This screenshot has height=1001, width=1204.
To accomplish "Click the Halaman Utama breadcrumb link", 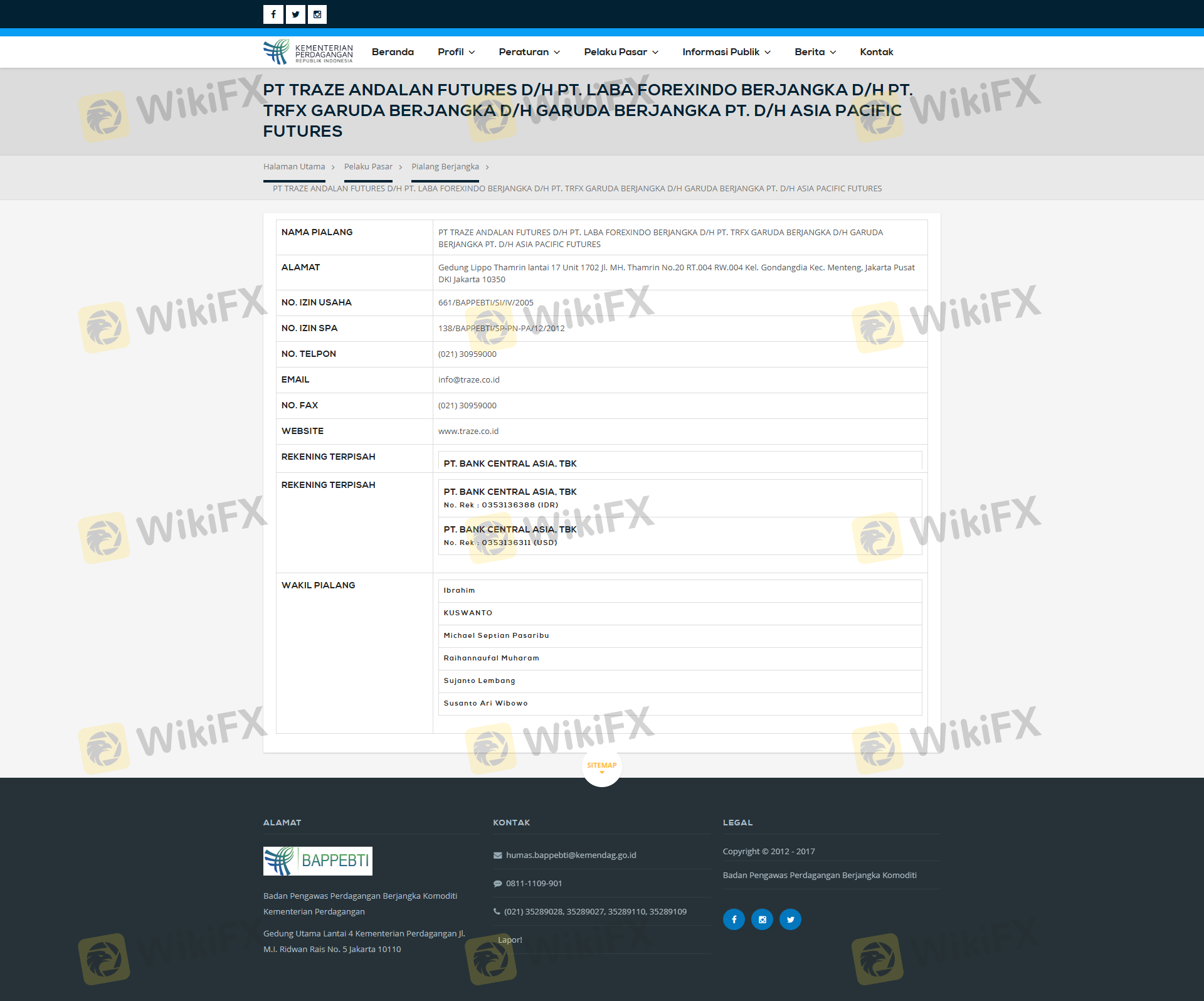I will pos(294,167).
